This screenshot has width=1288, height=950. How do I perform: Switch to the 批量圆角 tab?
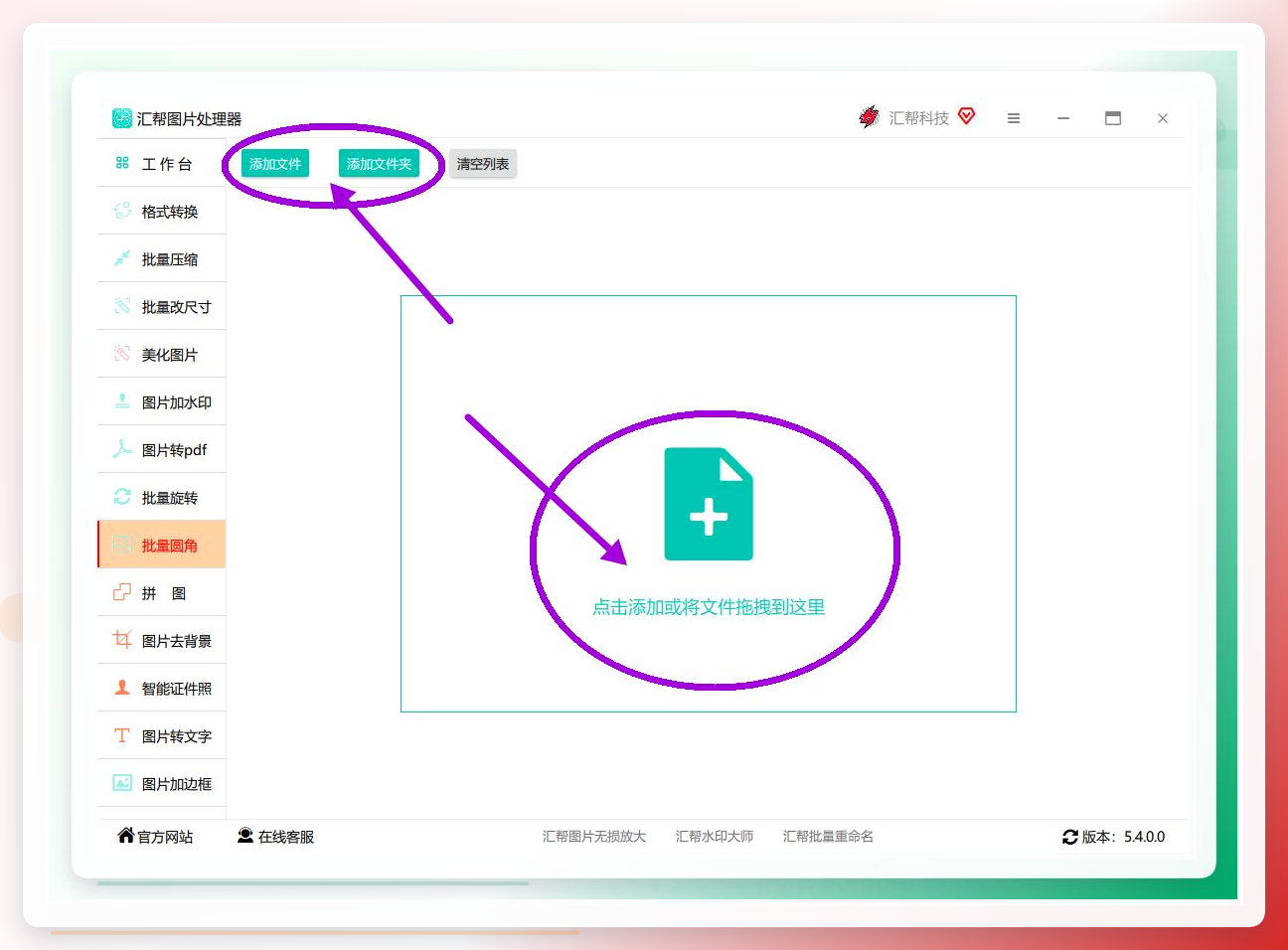[x=162, y=545]
